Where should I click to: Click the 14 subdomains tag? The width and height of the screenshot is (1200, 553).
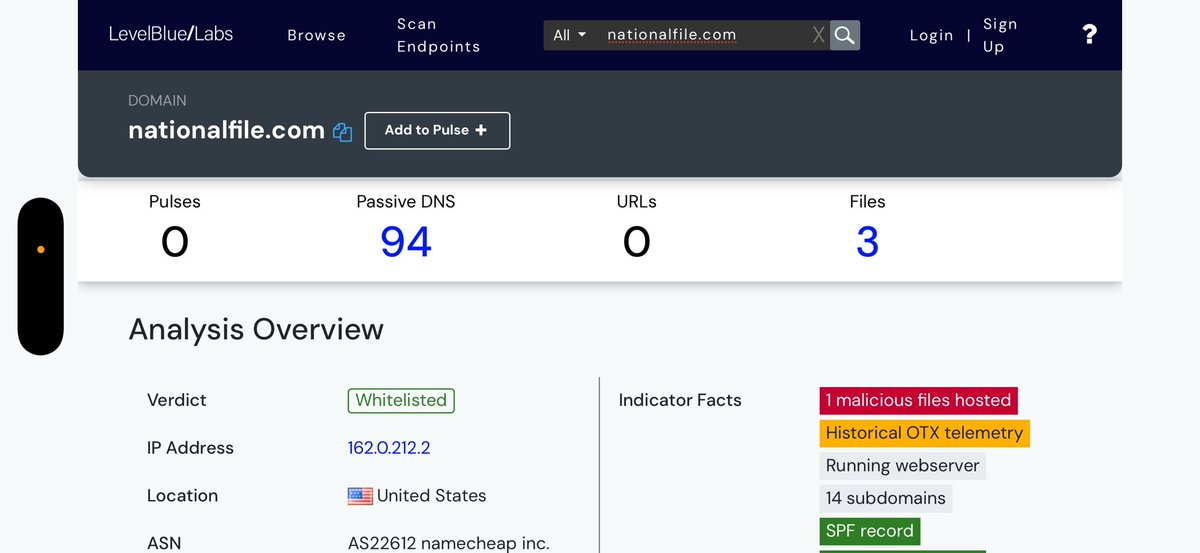885,498
